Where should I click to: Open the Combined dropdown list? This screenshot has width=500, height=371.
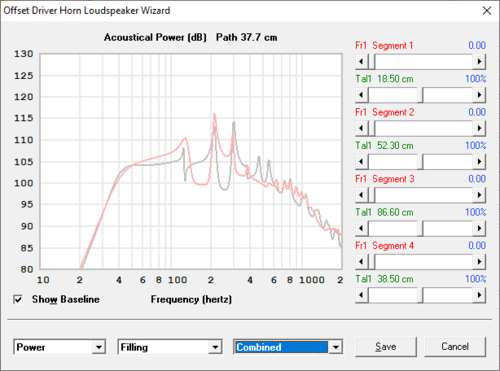click(335, 347)
